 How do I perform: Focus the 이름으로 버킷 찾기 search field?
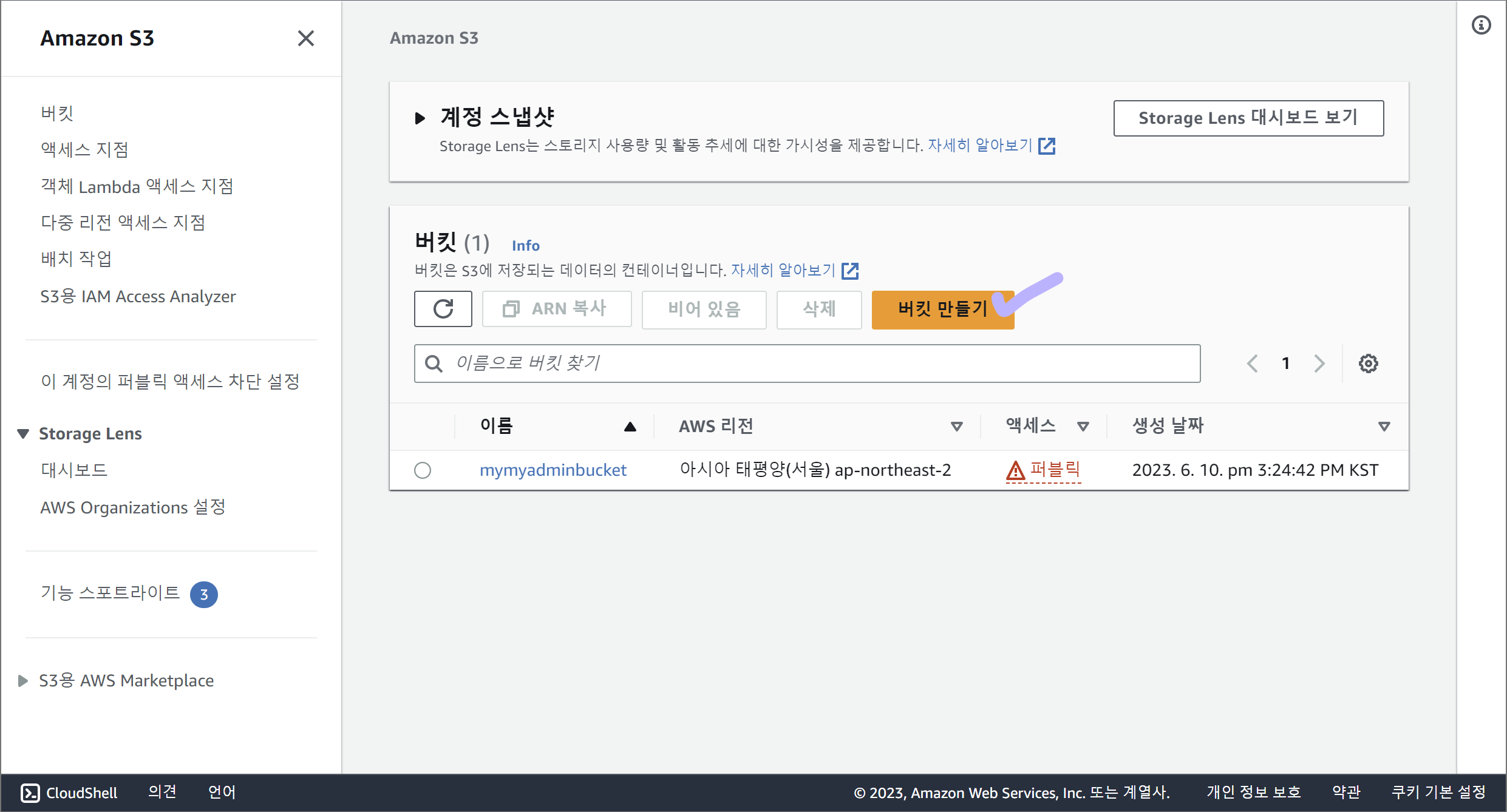(x=807, y=364)
